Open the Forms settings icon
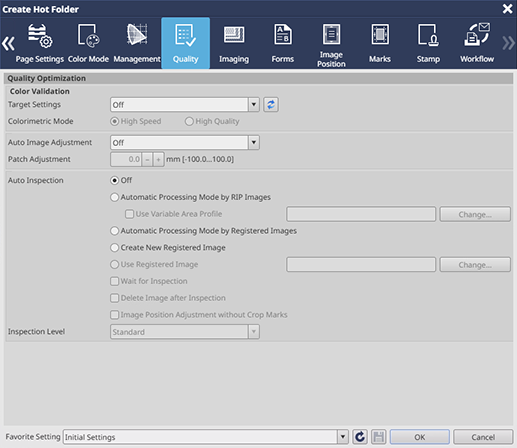 [283, 34]
